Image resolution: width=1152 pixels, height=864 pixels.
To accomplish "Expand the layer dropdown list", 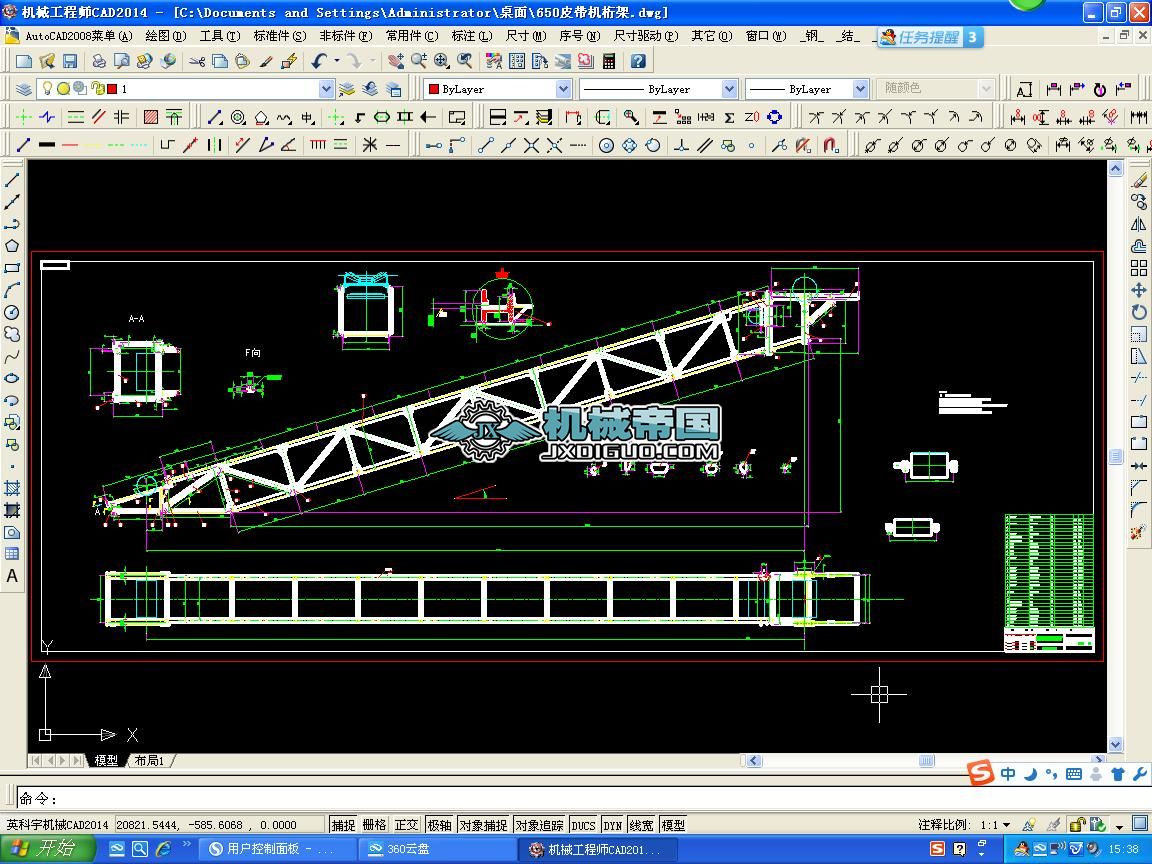I will [x=326, y=89].
